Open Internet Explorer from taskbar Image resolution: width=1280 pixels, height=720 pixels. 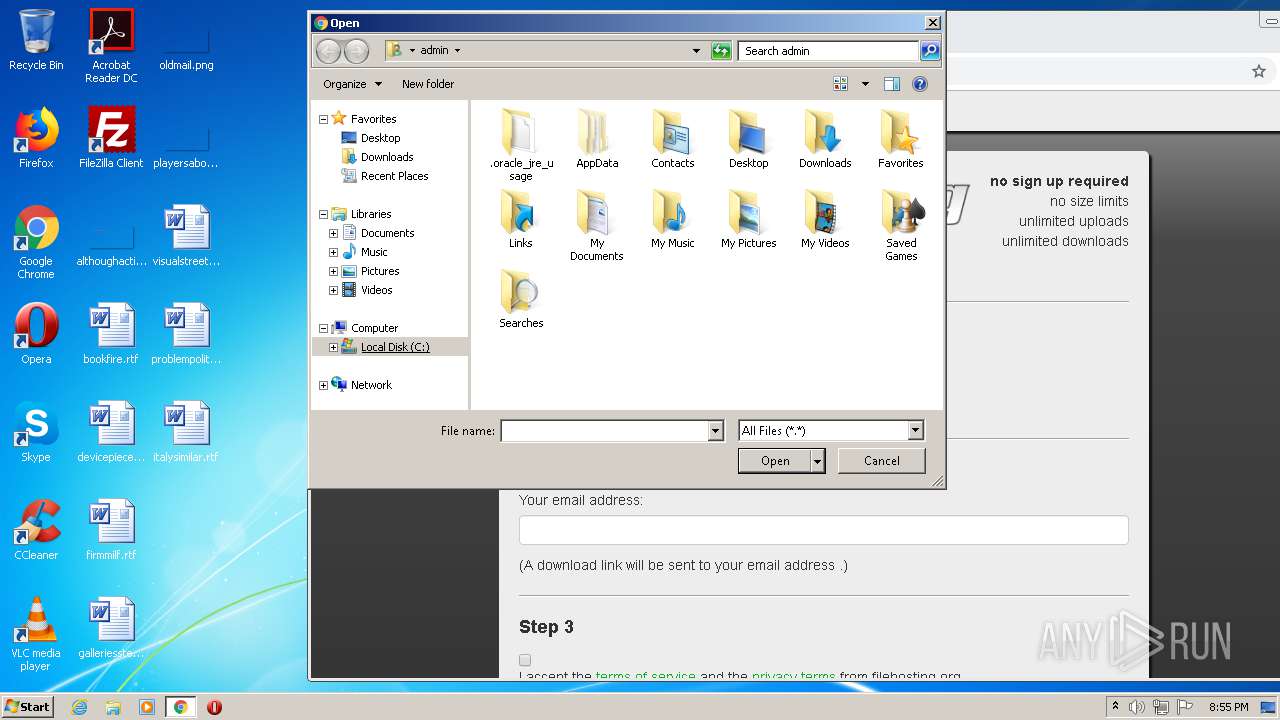(79, 707)
